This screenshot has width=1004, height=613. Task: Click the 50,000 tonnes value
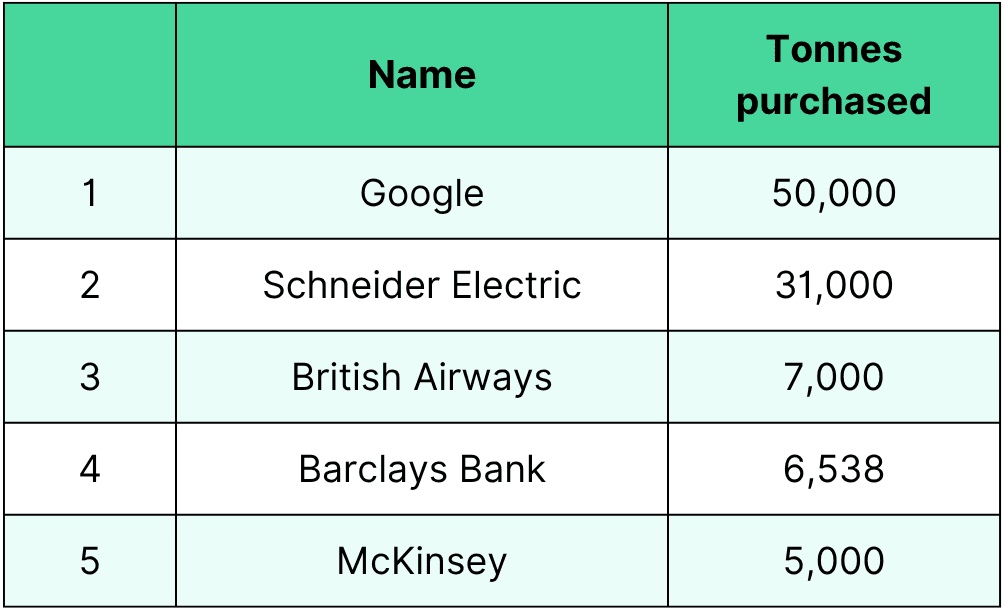tap(834, 193)
